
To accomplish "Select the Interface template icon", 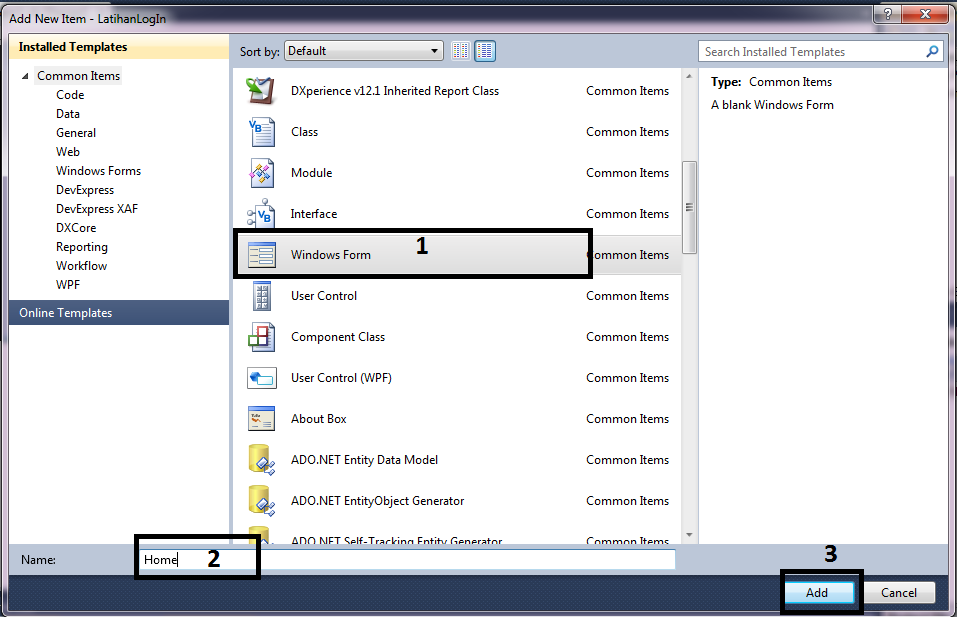I will click(260, 213).
